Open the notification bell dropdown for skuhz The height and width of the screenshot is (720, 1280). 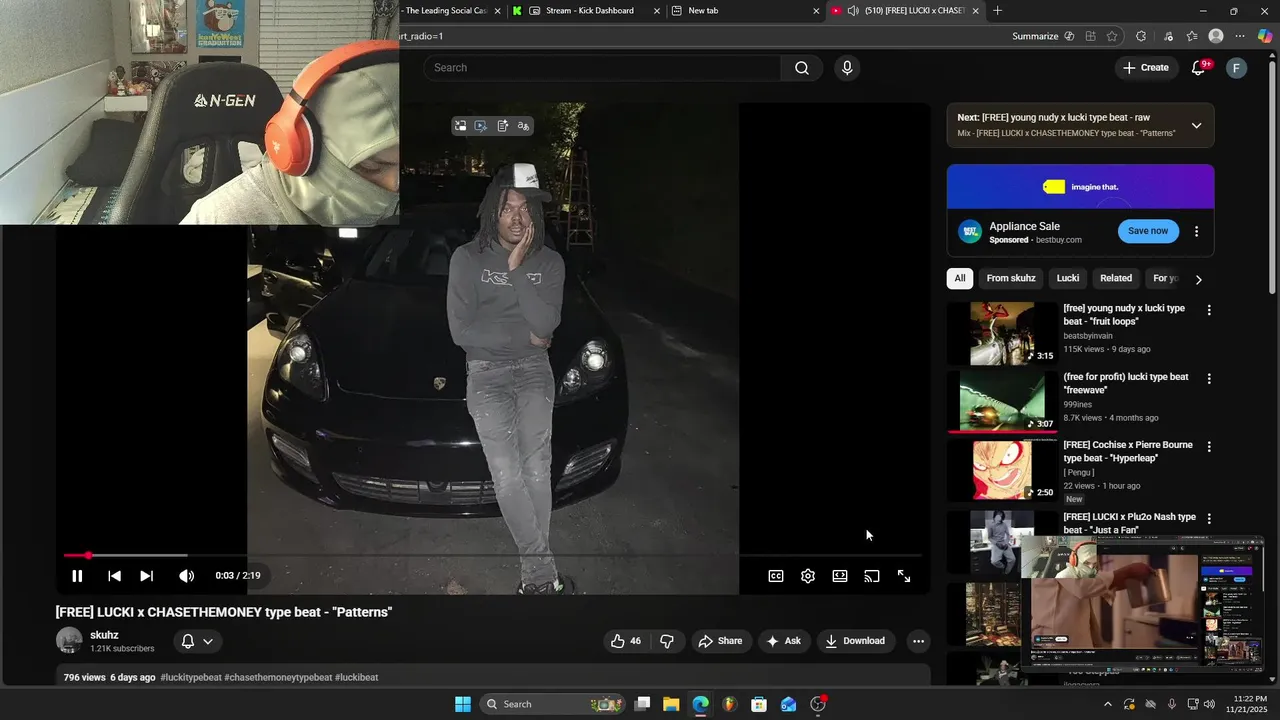[197, 641]
